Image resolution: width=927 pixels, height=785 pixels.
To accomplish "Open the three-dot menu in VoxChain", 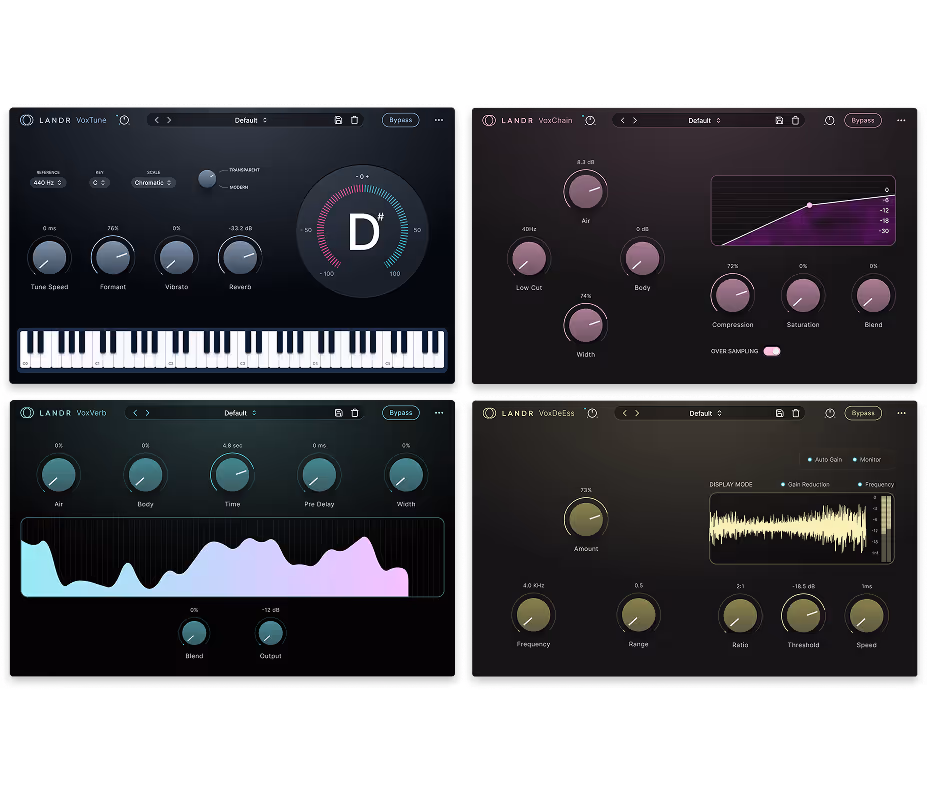I will coord(901,121).
